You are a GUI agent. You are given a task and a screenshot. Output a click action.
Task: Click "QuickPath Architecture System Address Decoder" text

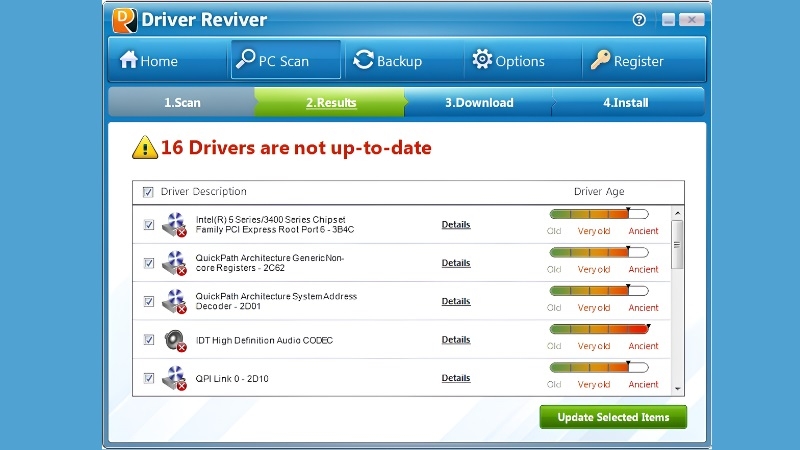coord(277,301)
